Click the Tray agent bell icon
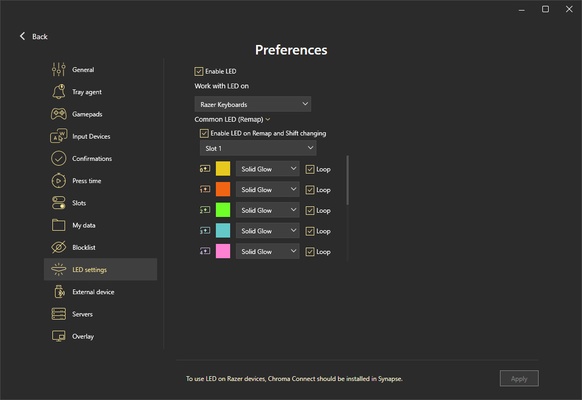The height and width of the screenshot is (400, 582). pyautogui.click(x=59, y=92)
